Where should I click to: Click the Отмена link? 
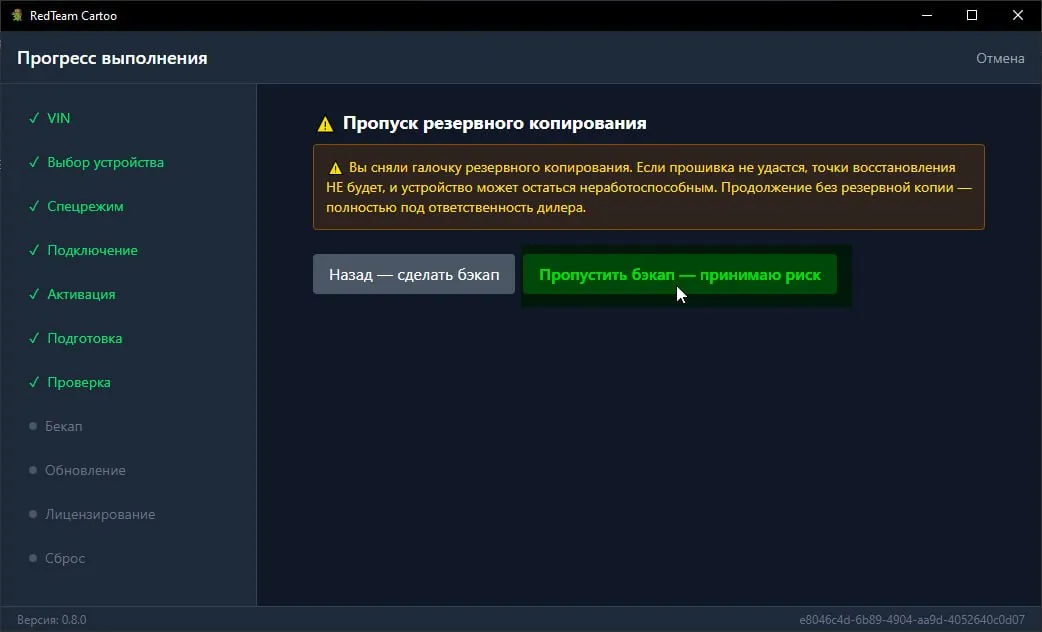999,58
